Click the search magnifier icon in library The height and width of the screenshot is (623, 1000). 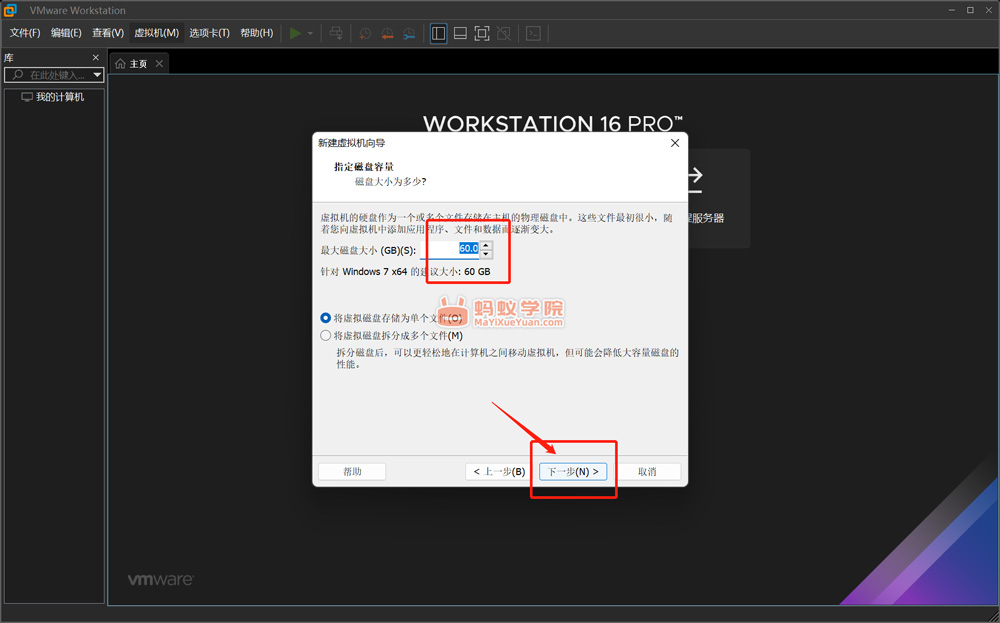[17, 75]
